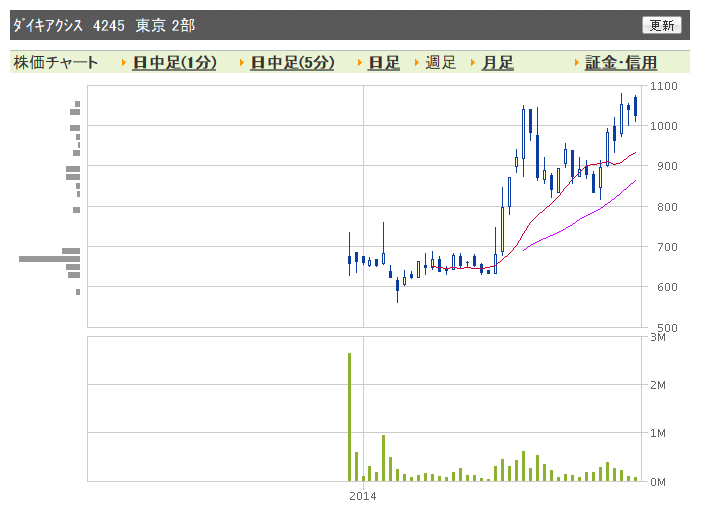Click the 更新 refresh button
The width and height of the screenshot is (703, 521).
[661, 25]
